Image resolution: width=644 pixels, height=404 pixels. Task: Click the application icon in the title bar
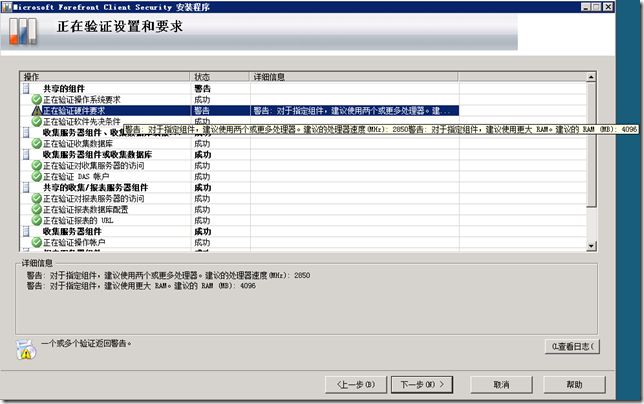click(x=6, y=7)
